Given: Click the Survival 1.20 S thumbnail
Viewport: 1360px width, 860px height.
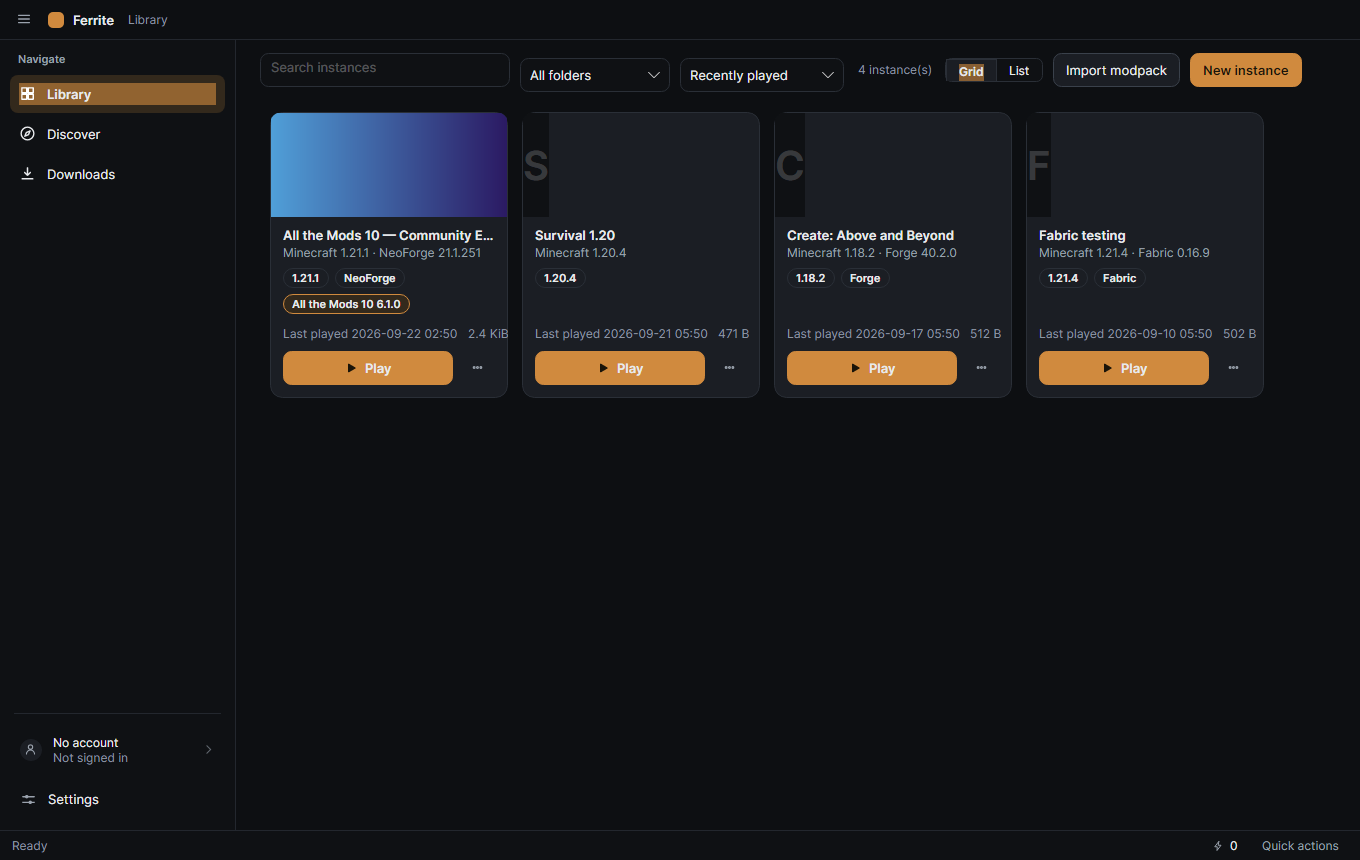Looking at the screenshot, I should coord(536,165).
